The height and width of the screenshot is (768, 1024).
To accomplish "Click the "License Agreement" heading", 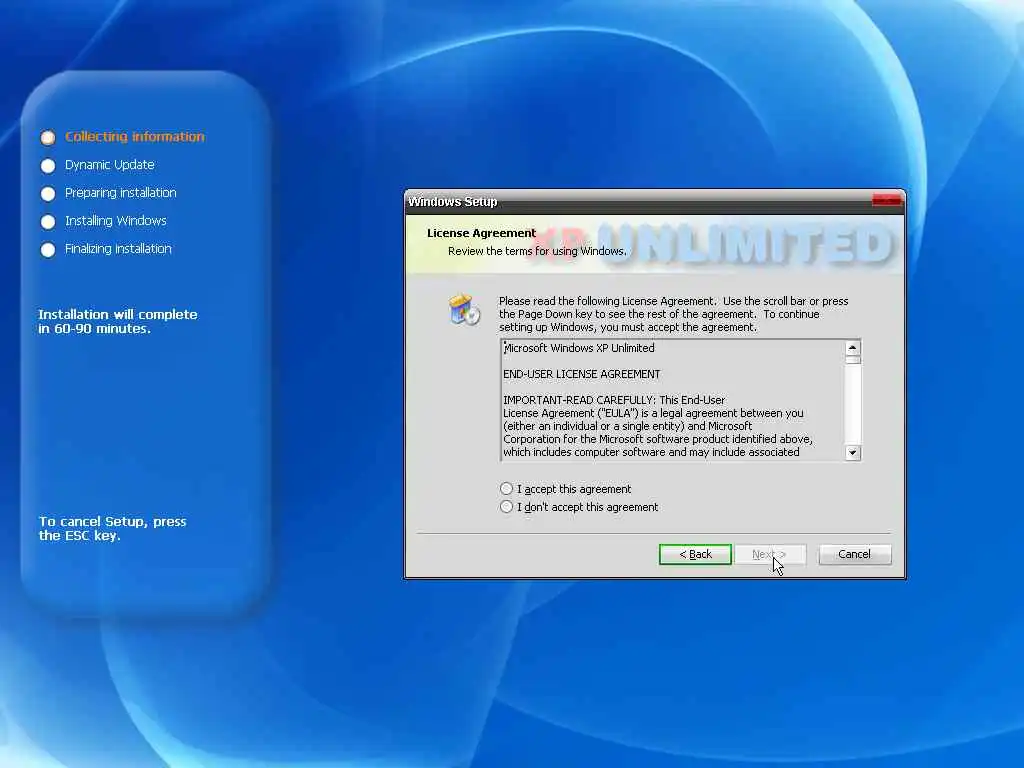I will click(x=481, y=233).
